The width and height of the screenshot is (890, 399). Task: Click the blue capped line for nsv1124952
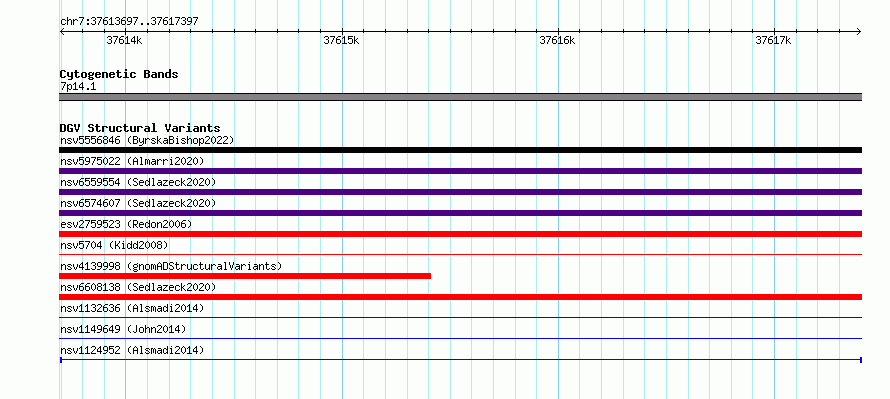[x=460, y=360]
